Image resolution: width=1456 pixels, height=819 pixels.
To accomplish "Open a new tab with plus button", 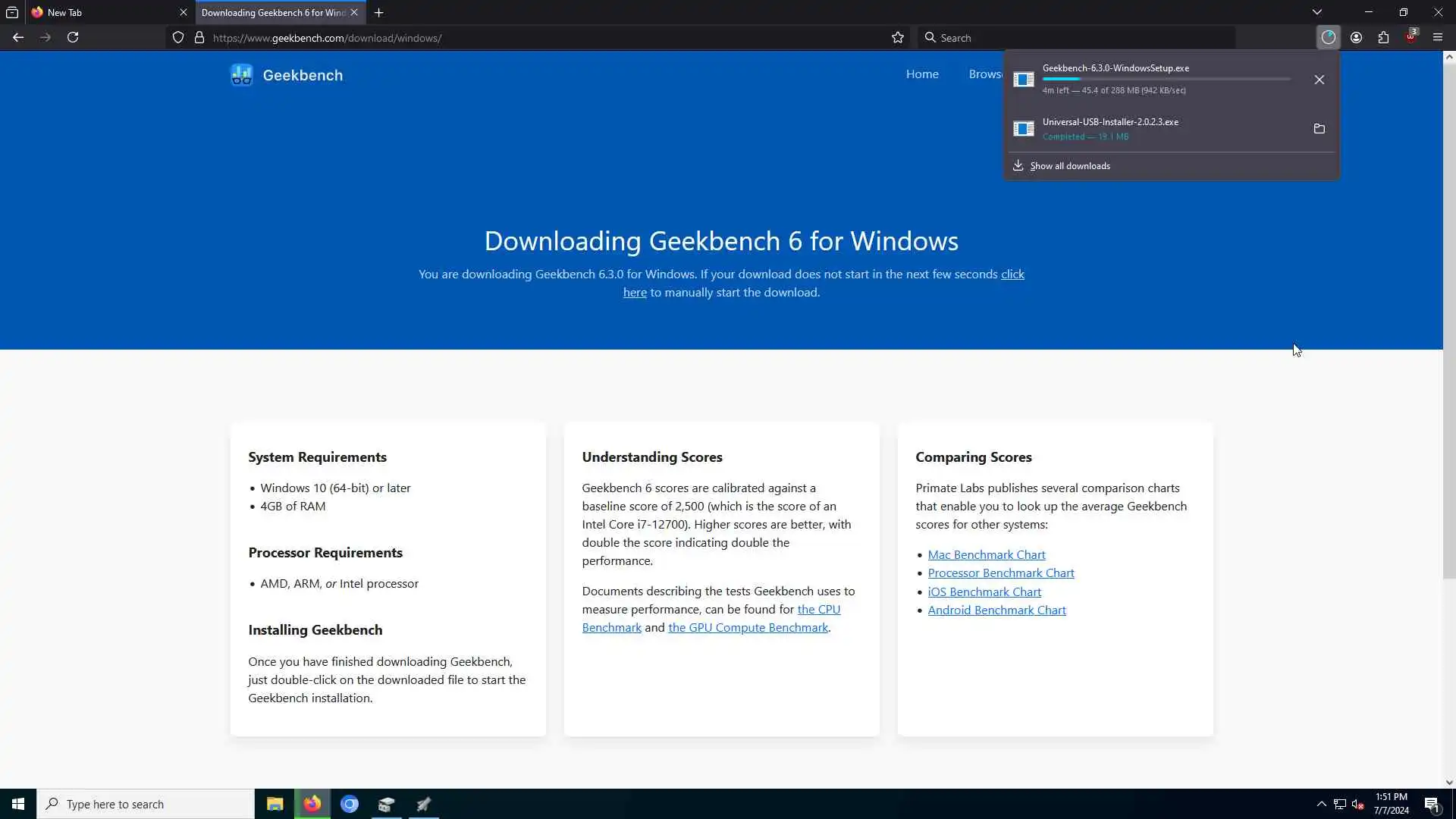I will (378, 12).
